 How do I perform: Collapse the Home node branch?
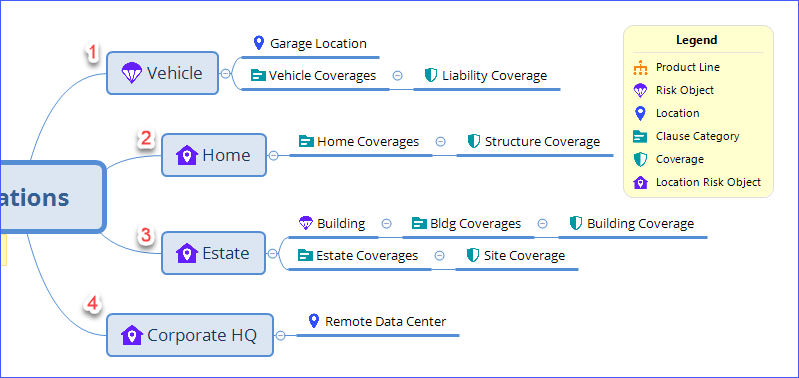273,155
